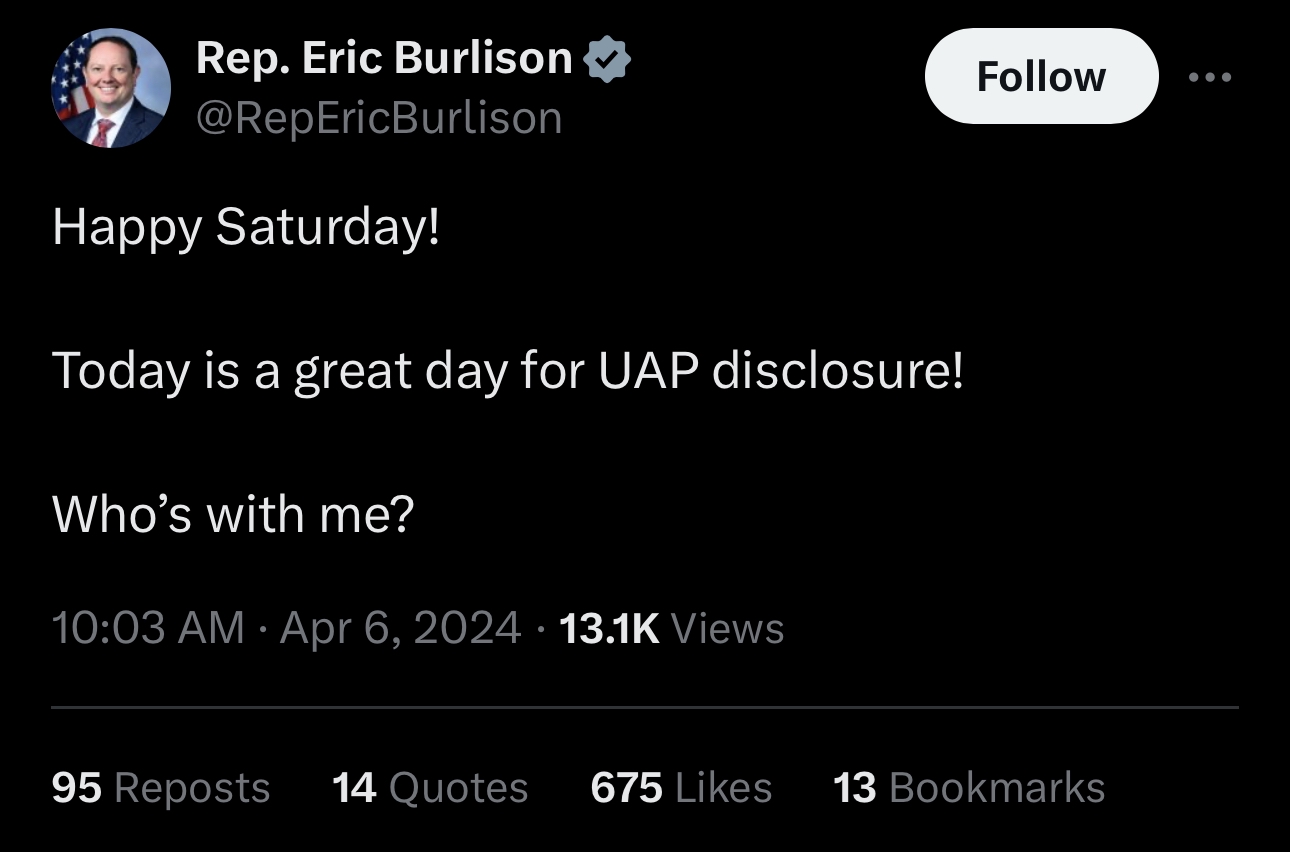The width and height of the screenshot is (1290, 852).
Task: Click the 13 Bookmarks count
Action: [x=968, y=788]
